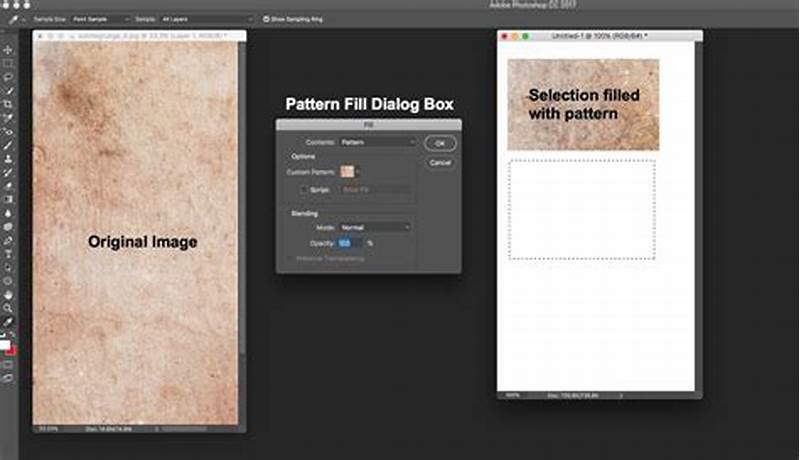Select the Ellipse shape tool
This screenshot has width=800, height=460.
pos(8,281)
